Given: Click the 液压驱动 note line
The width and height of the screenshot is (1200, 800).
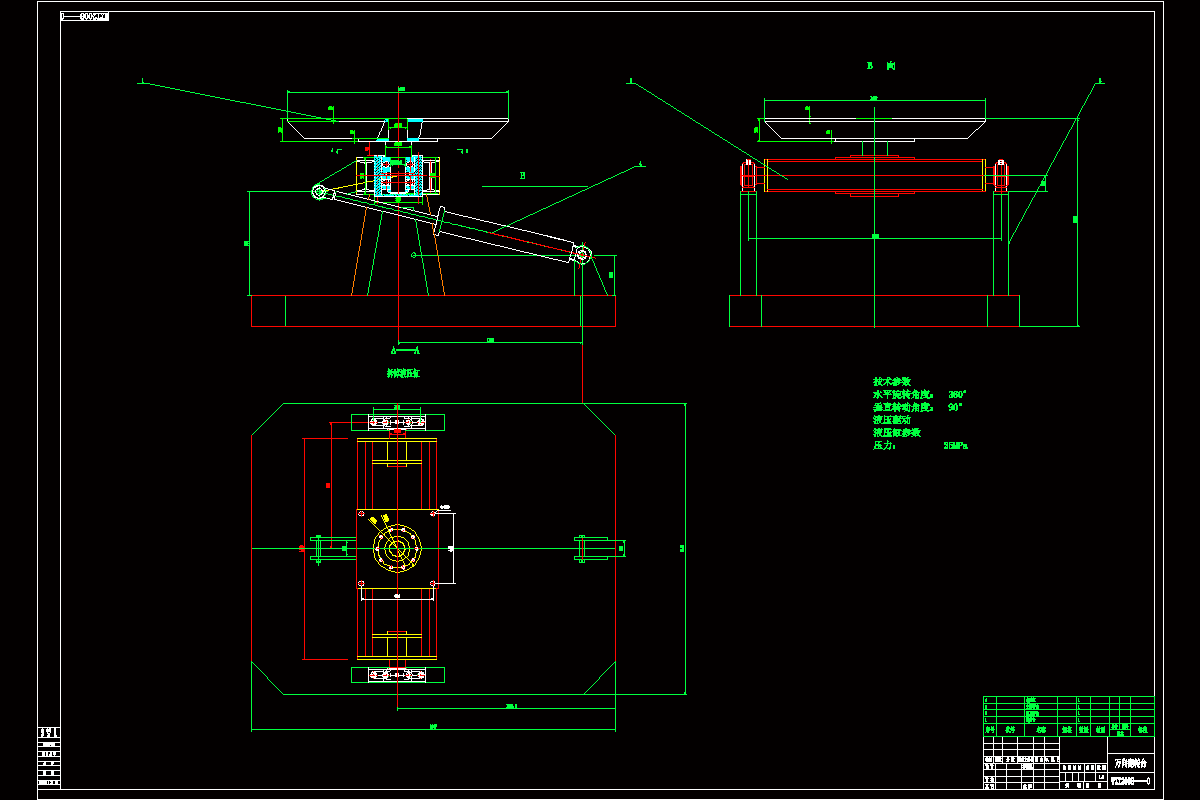Looking at the screenshot, I should pyautogui.click(x=892, y=420).
